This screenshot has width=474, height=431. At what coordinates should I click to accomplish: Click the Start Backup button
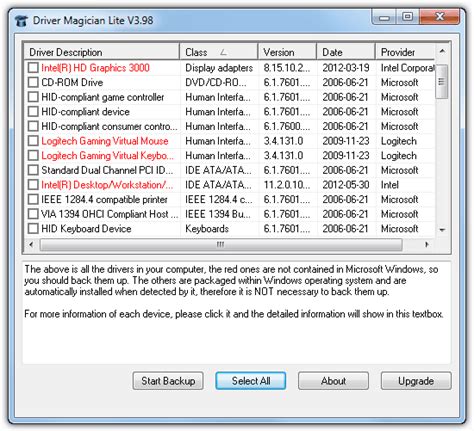(x=168, y=381)
